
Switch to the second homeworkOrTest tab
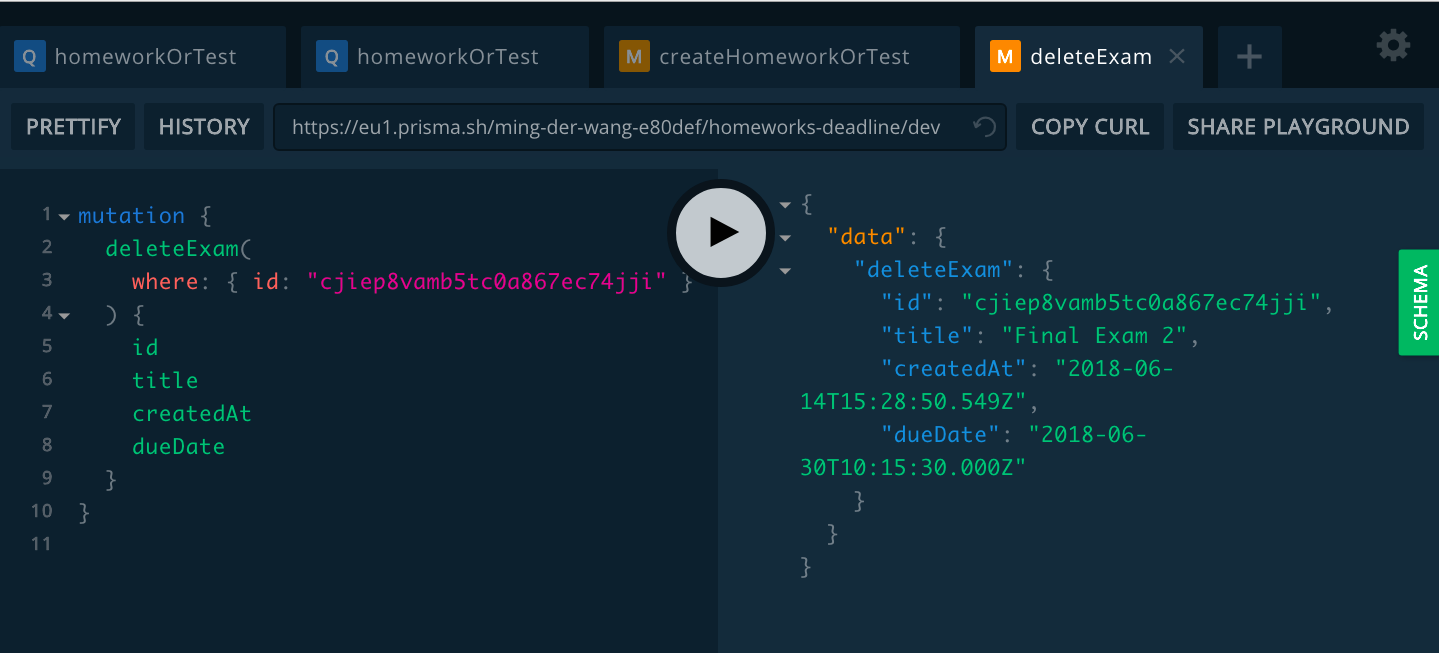(445, 57)
